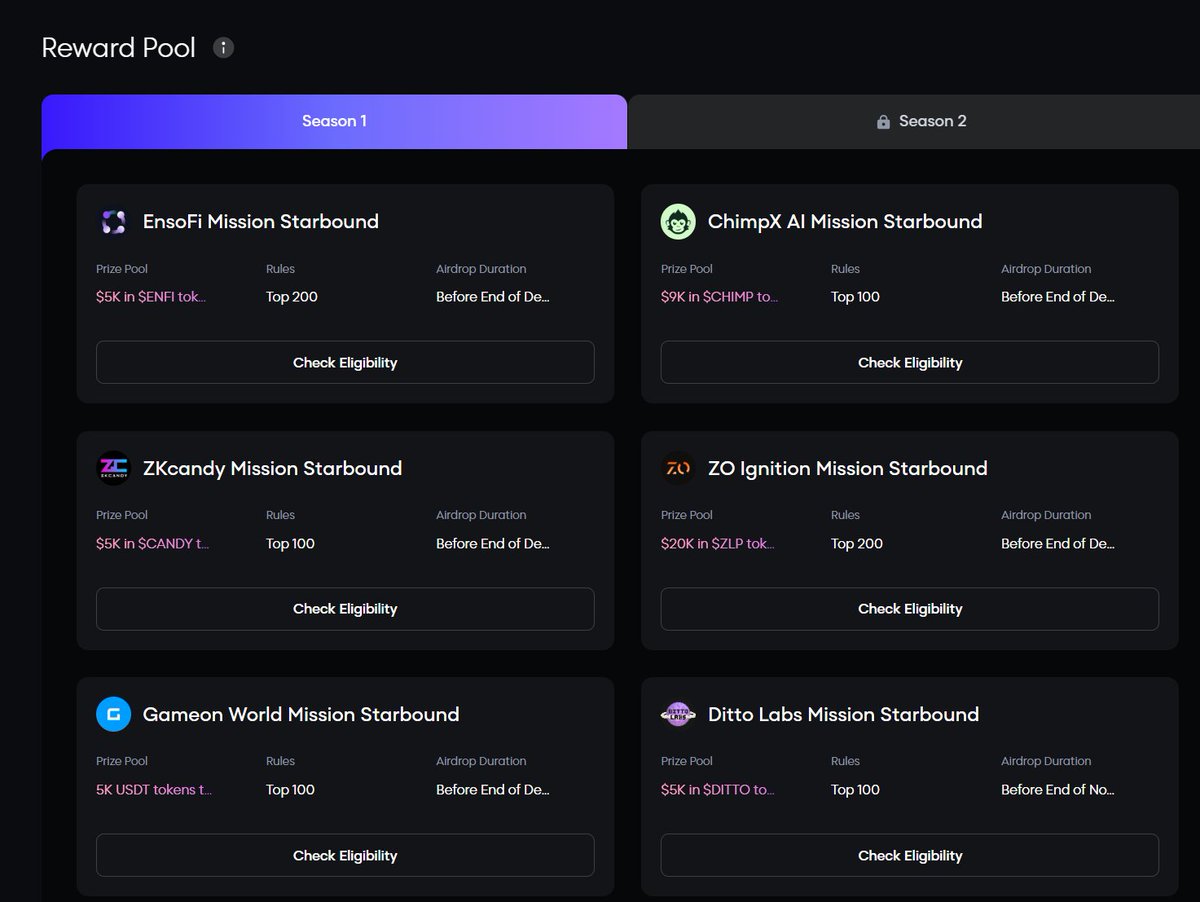This screenshot has height=902, width=1200.
Task: Click the Ditto Labs logo
Action: point(678,715)
